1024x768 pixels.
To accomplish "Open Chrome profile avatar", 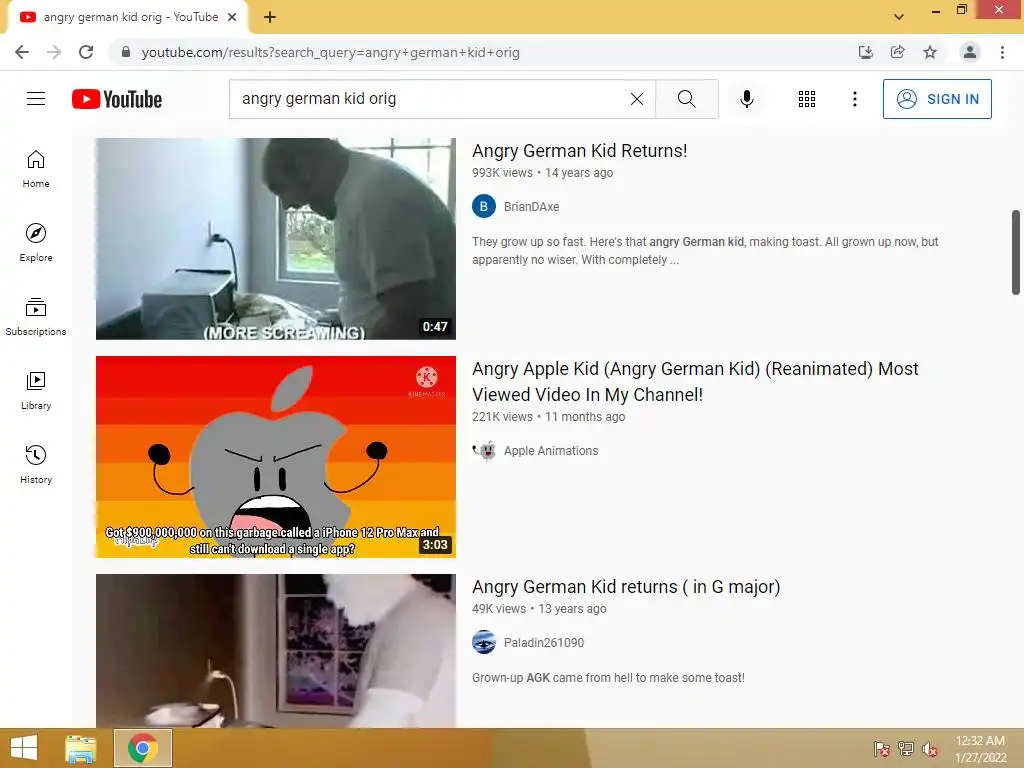I will click(x=970, y=52).
